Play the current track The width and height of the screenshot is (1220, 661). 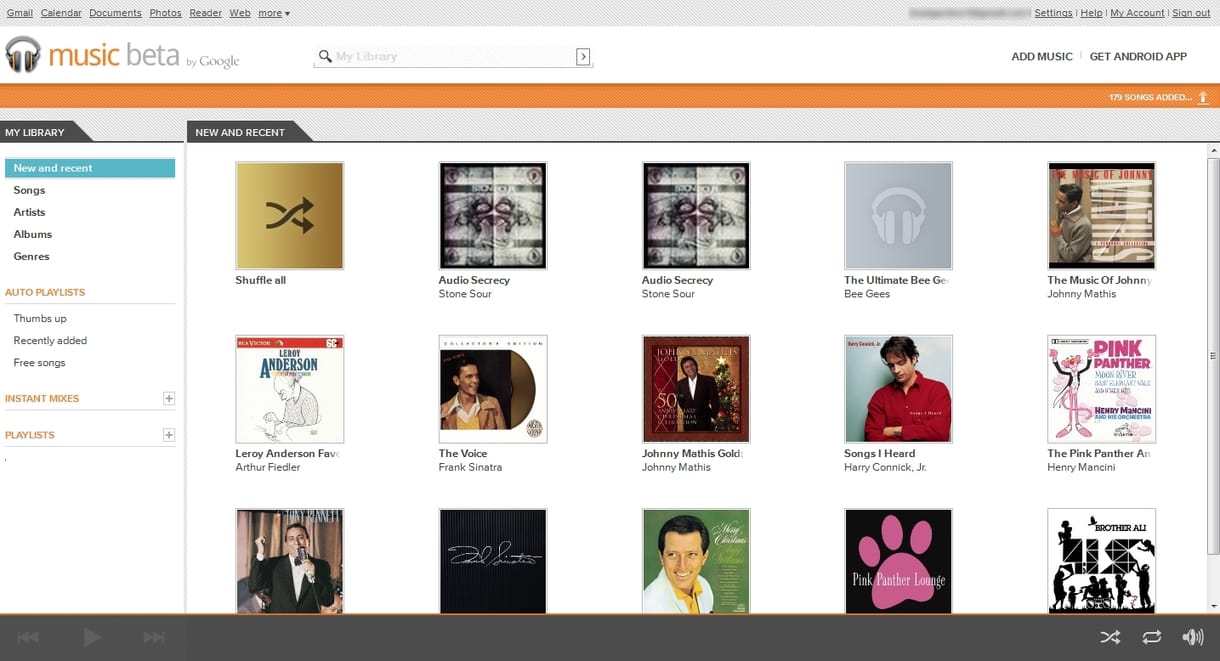tap(92, 637)
